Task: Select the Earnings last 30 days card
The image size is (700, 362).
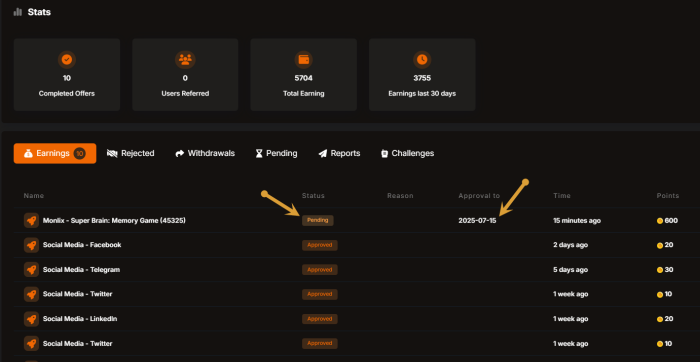Action: click(x=422, y=75)
